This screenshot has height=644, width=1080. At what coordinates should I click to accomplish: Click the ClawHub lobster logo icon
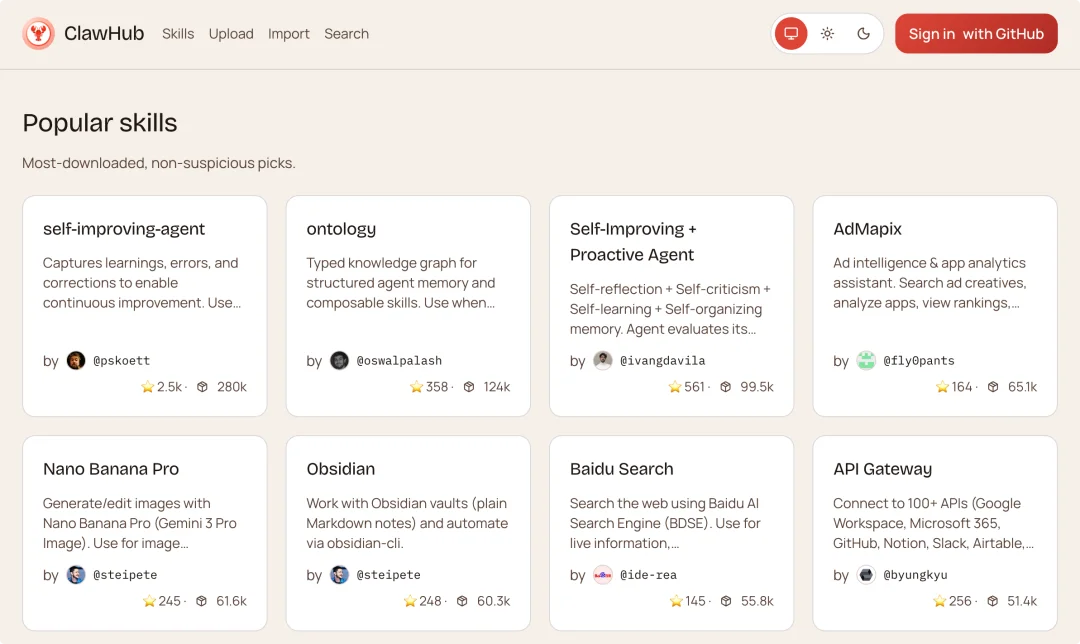pos(39,34)
